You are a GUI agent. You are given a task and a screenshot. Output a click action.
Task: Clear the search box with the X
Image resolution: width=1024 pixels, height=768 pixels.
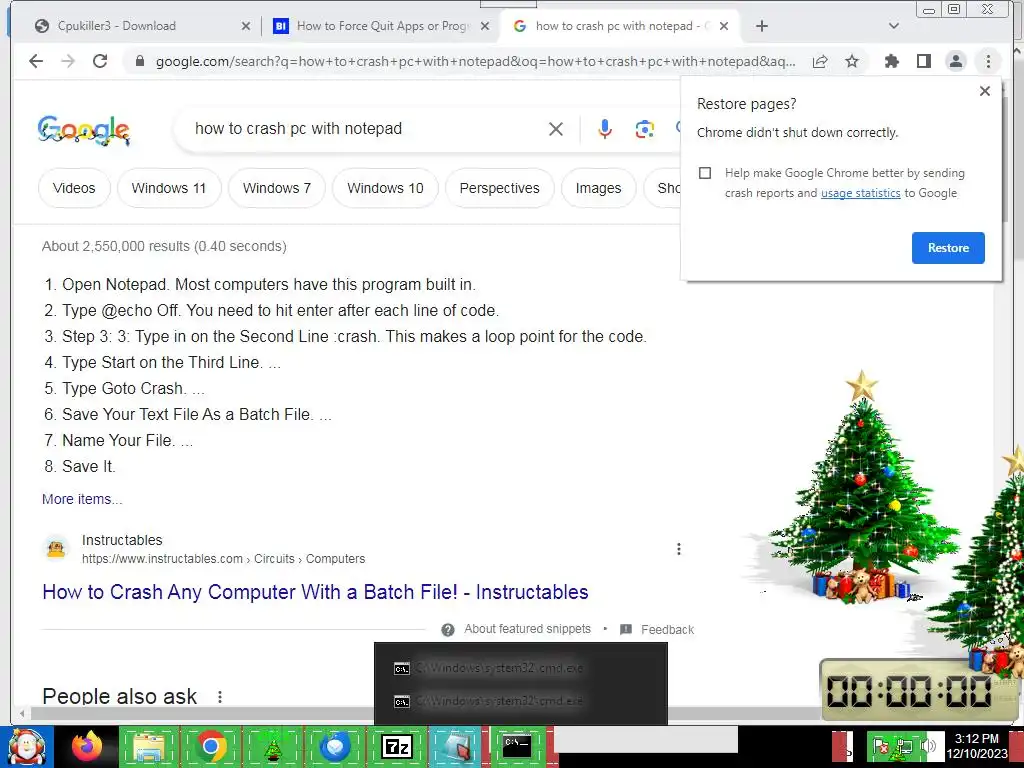pyautogui.click(x=556, y=129)
